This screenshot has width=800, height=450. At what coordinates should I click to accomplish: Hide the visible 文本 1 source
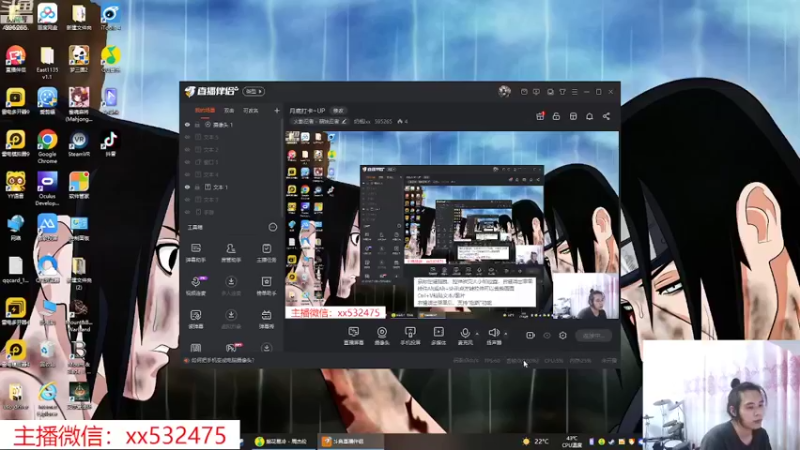click(x=187, y=187)
